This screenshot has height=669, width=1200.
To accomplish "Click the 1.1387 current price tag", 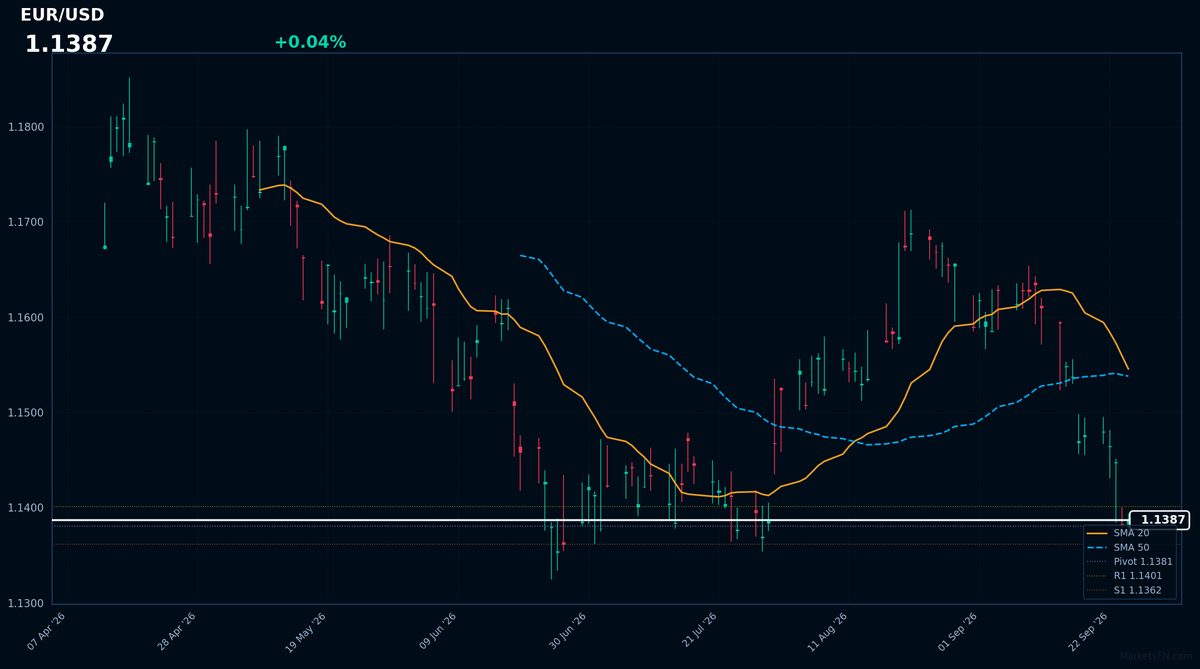I will click(x=1160, y=520).
